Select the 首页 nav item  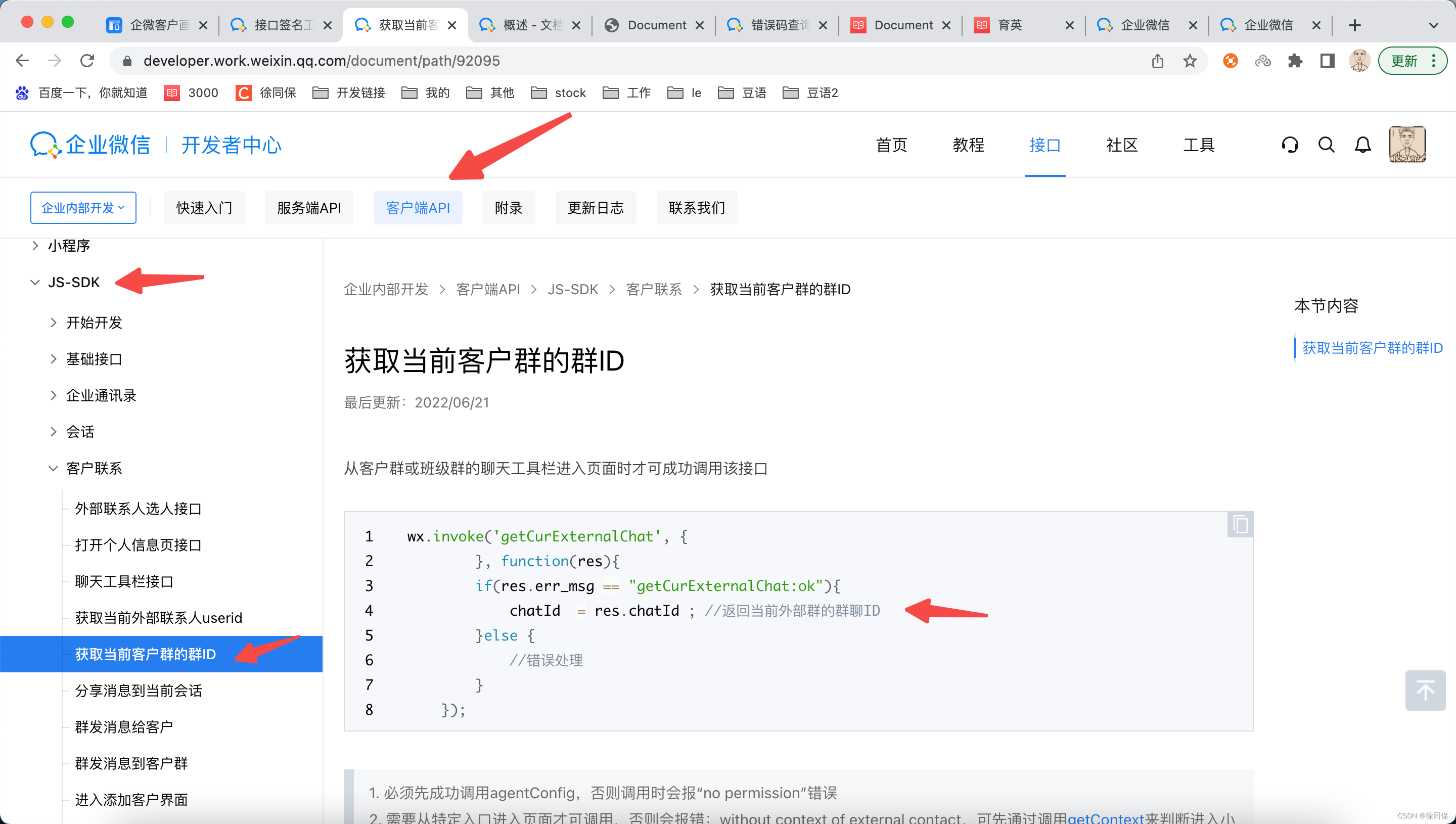coord(891,145)
